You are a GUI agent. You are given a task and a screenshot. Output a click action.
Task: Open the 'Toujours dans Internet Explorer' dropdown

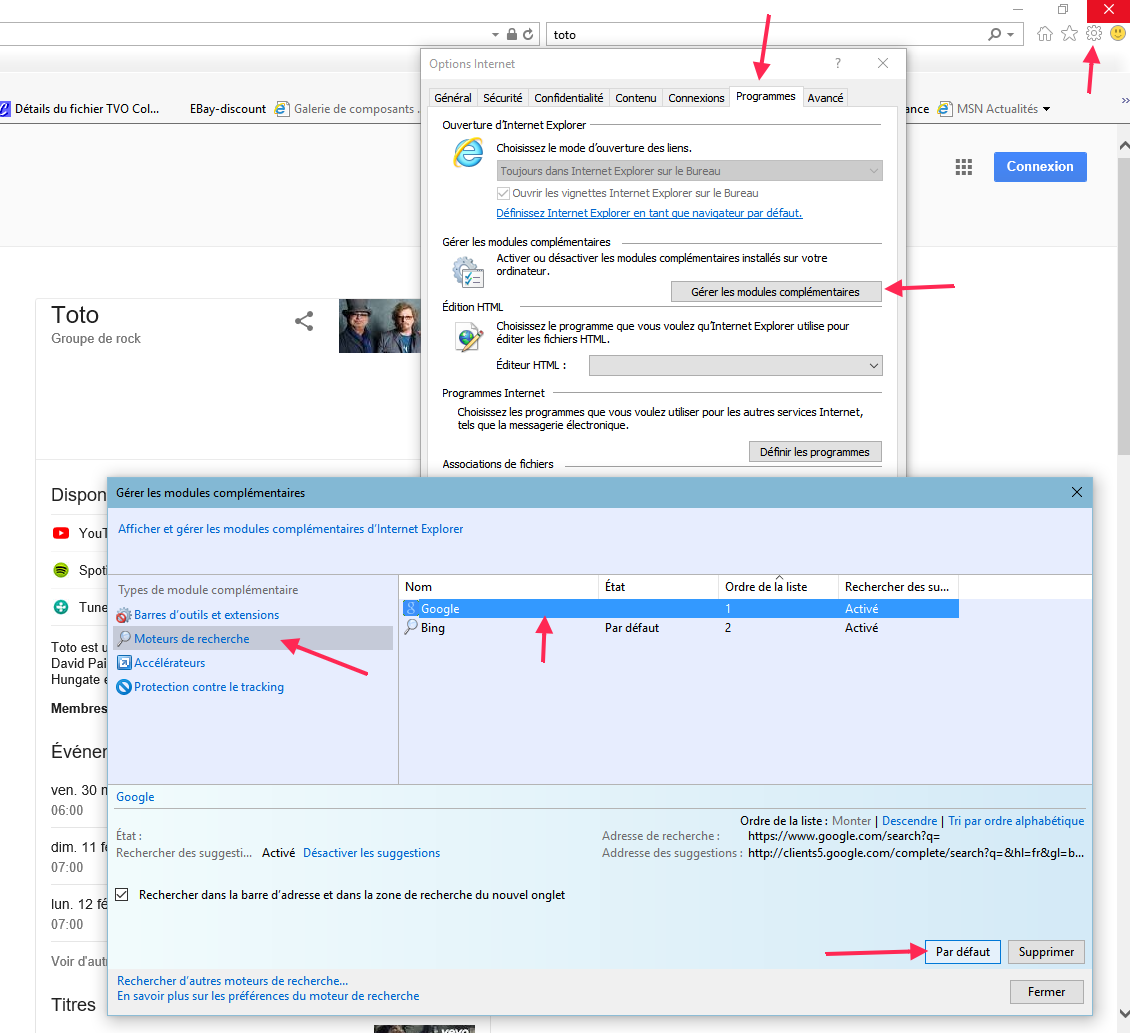[x=690, y=171]
